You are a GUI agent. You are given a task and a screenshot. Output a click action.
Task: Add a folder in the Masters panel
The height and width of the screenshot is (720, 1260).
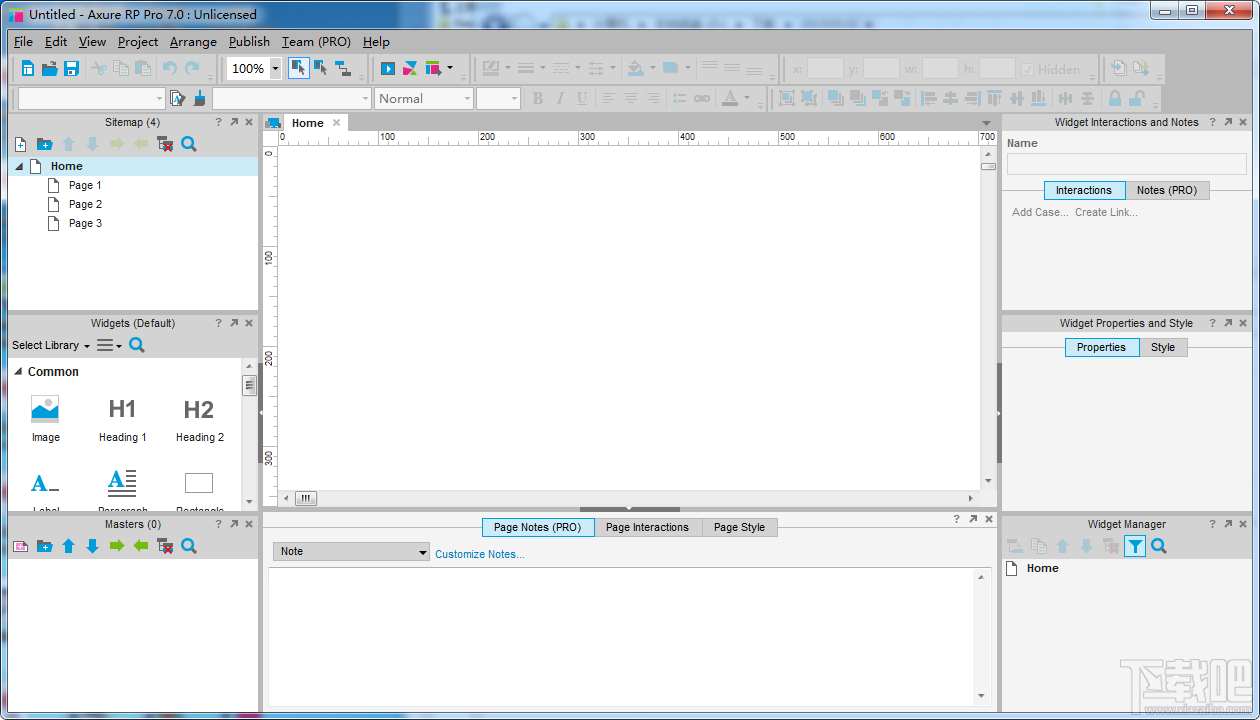tap(44, 546)
